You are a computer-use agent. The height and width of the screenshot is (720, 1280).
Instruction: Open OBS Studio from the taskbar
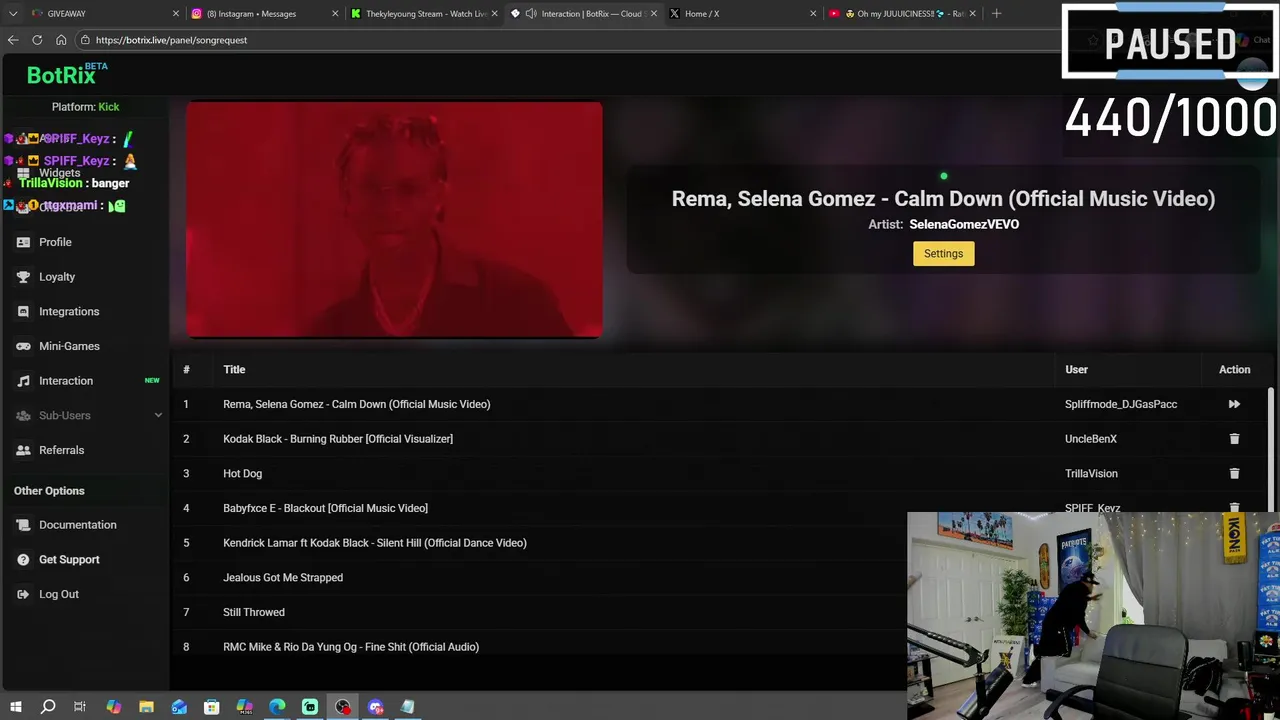tap(343, 707)
